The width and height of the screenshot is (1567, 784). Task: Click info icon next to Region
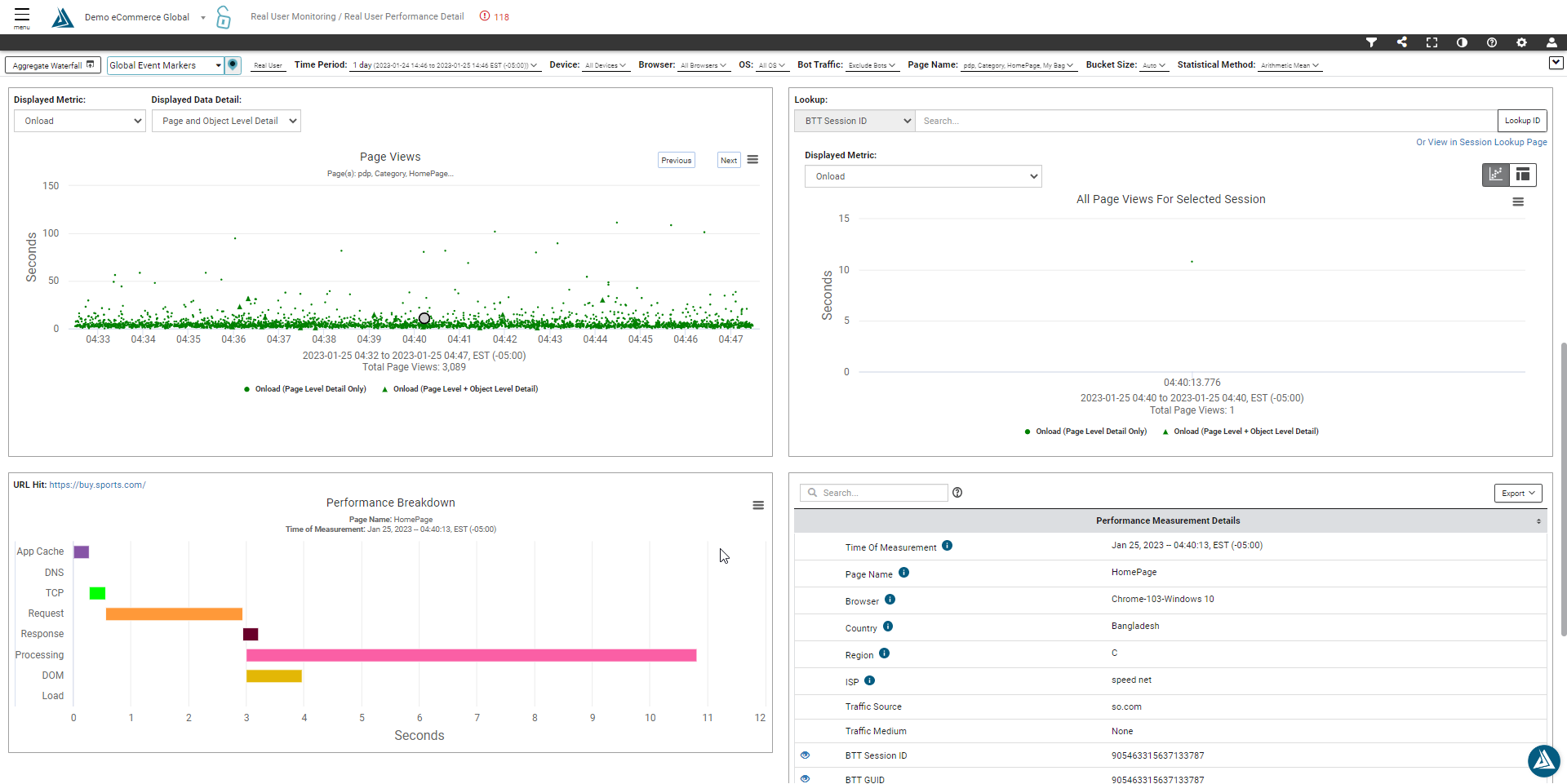884,653
